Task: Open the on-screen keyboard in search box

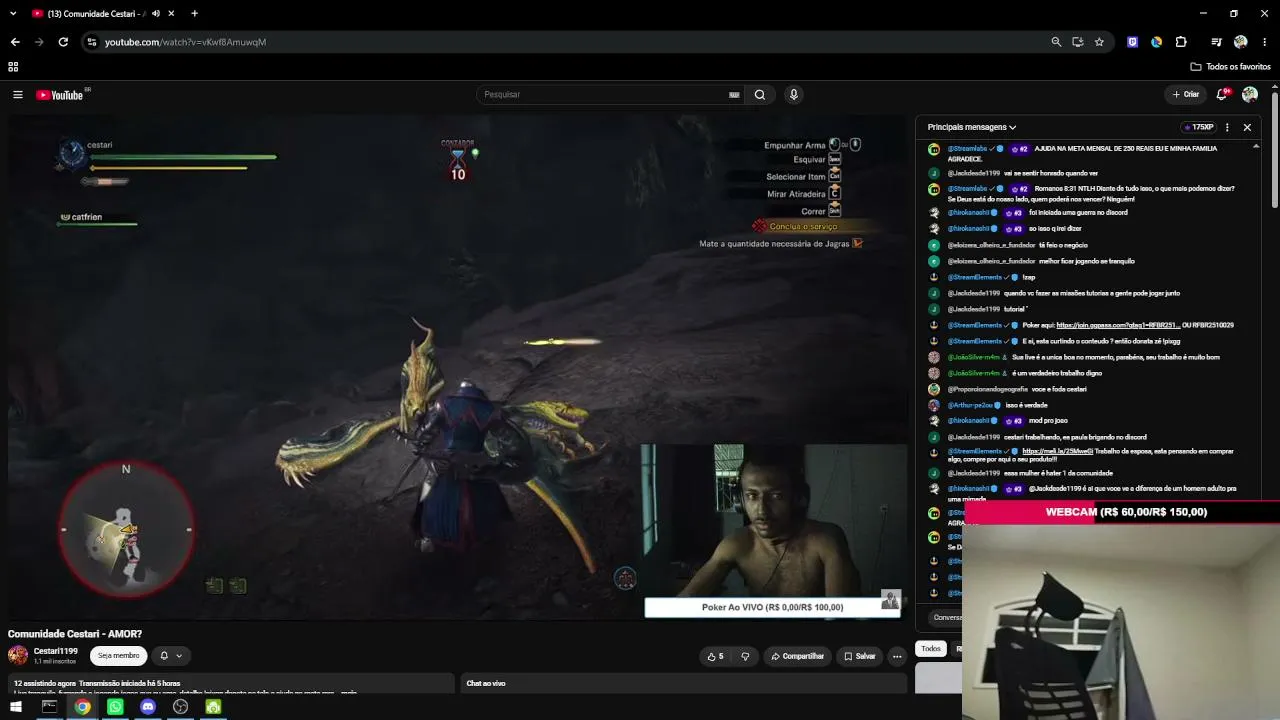Action: (734, 95)
